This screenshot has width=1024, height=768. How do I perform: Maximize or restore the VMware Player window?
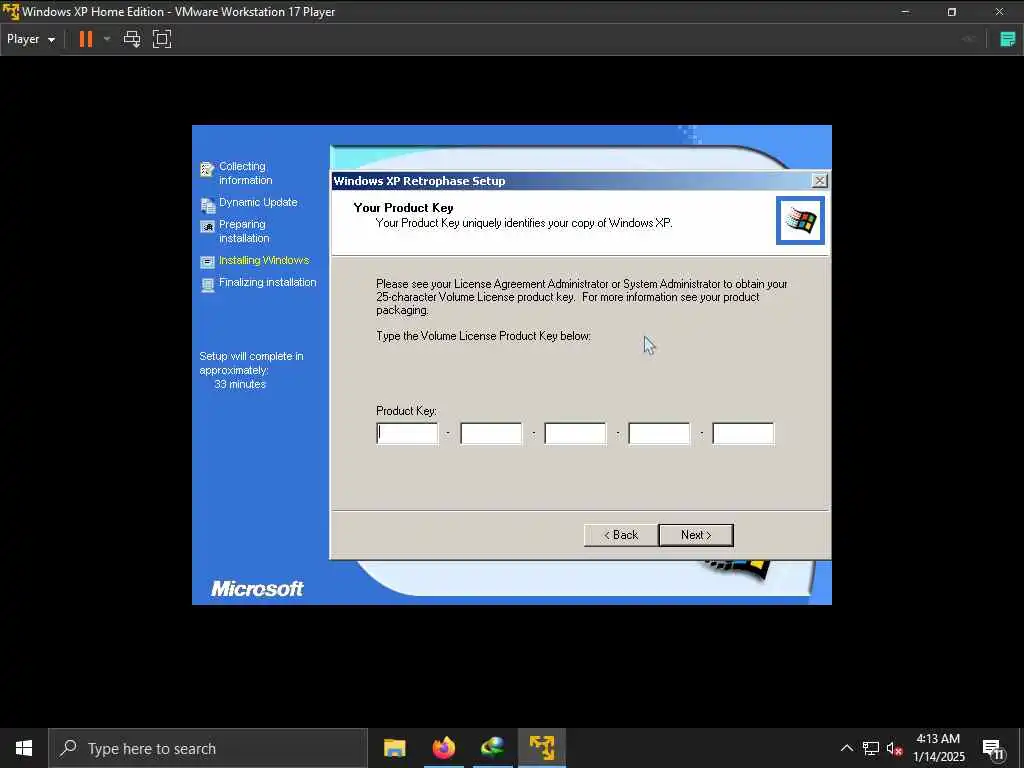point(952,12)
